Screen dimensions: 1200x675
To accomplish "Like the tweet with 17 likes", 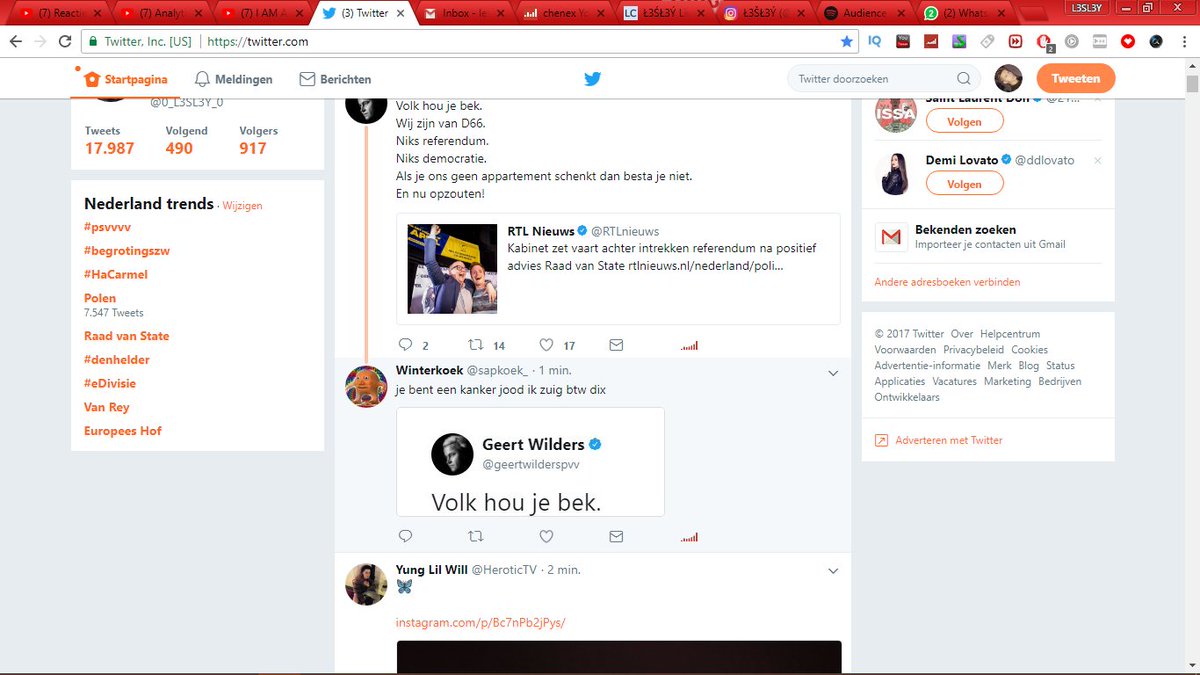I will pyautogui.click(x=546, y=345).
